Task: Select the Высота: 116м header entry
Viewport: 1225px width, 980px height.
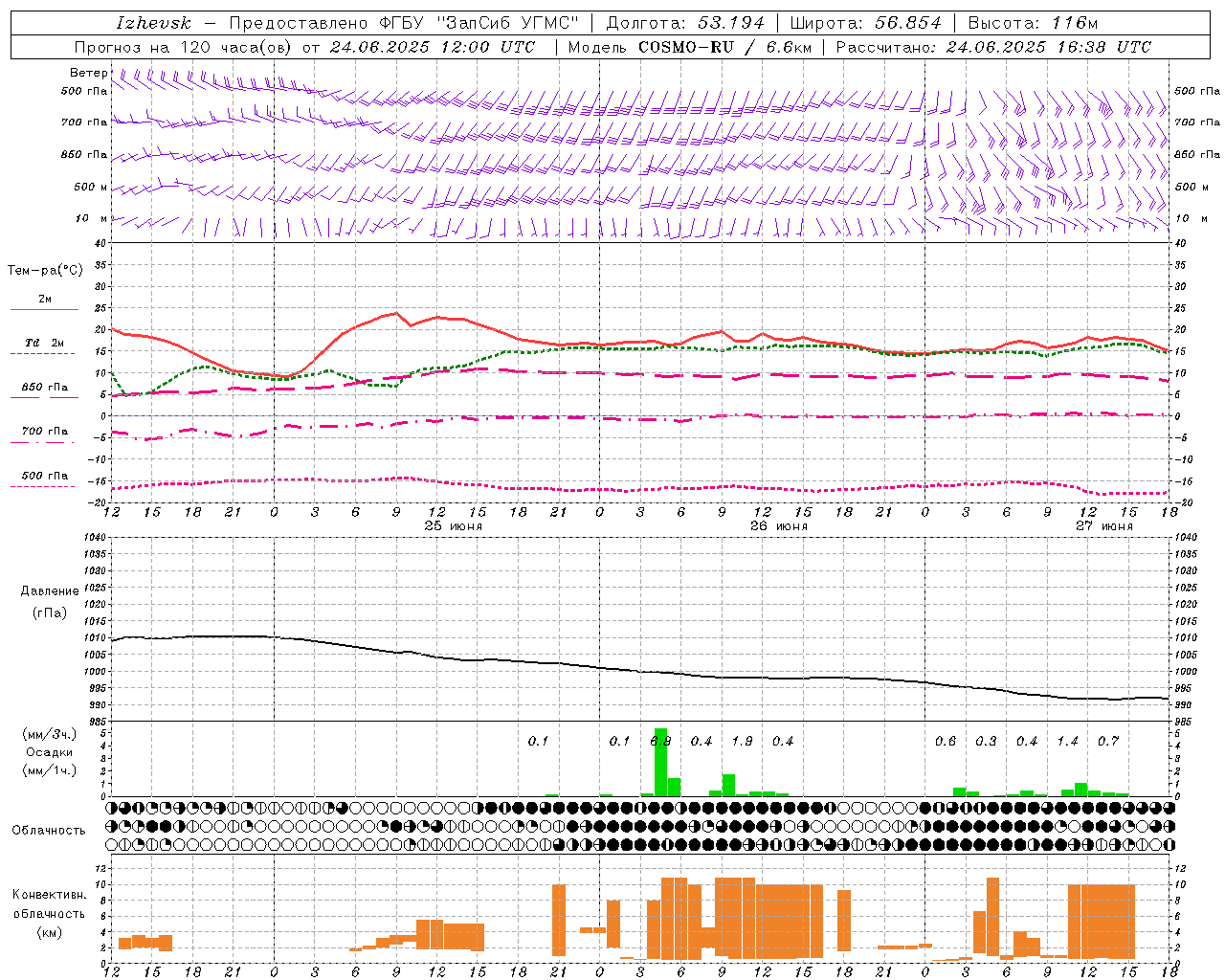Action: [x=1033, y=23]
